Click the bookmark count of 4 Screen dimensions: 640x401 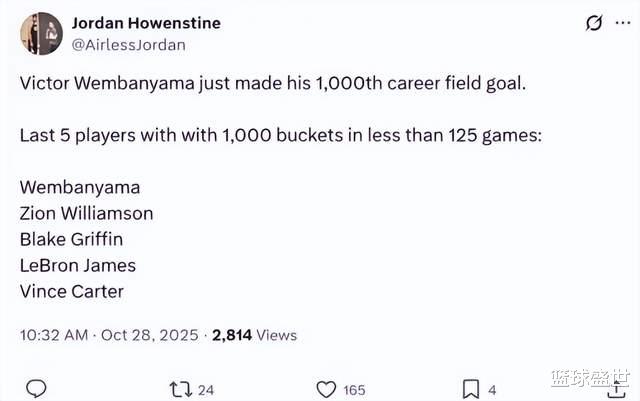tap(492, 390)
